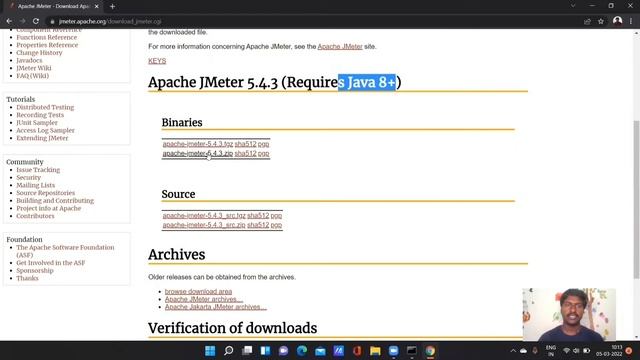
Task: Reload the JMeter download page
Action: [x=36, y=21]
